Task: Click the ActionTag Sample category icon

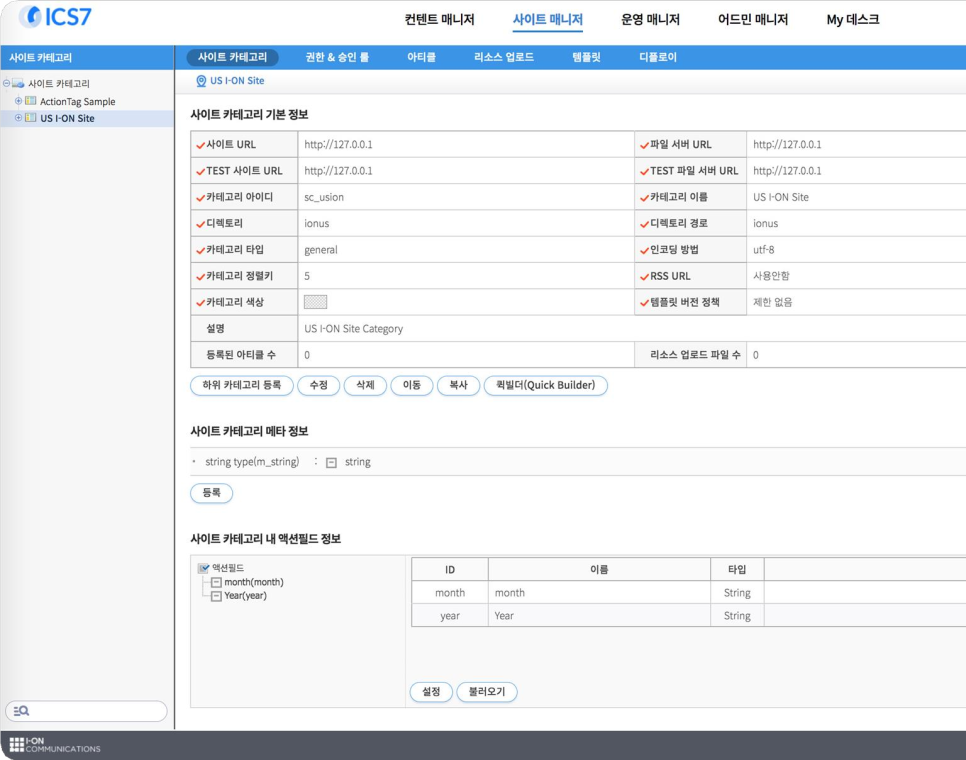Action: 31,102
